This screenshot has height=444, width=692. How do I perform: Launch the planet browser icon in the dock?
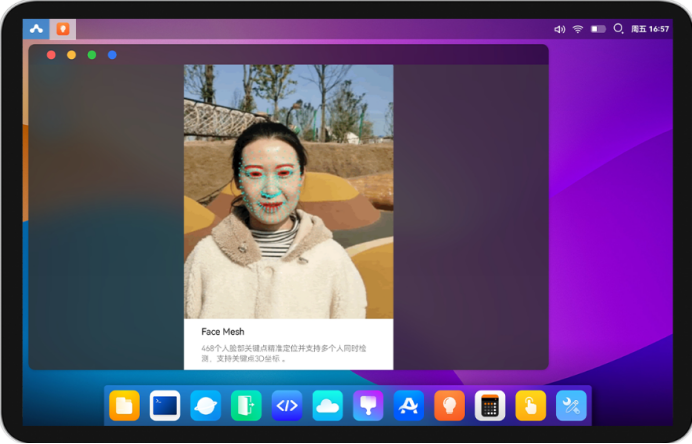click(206, 405)
